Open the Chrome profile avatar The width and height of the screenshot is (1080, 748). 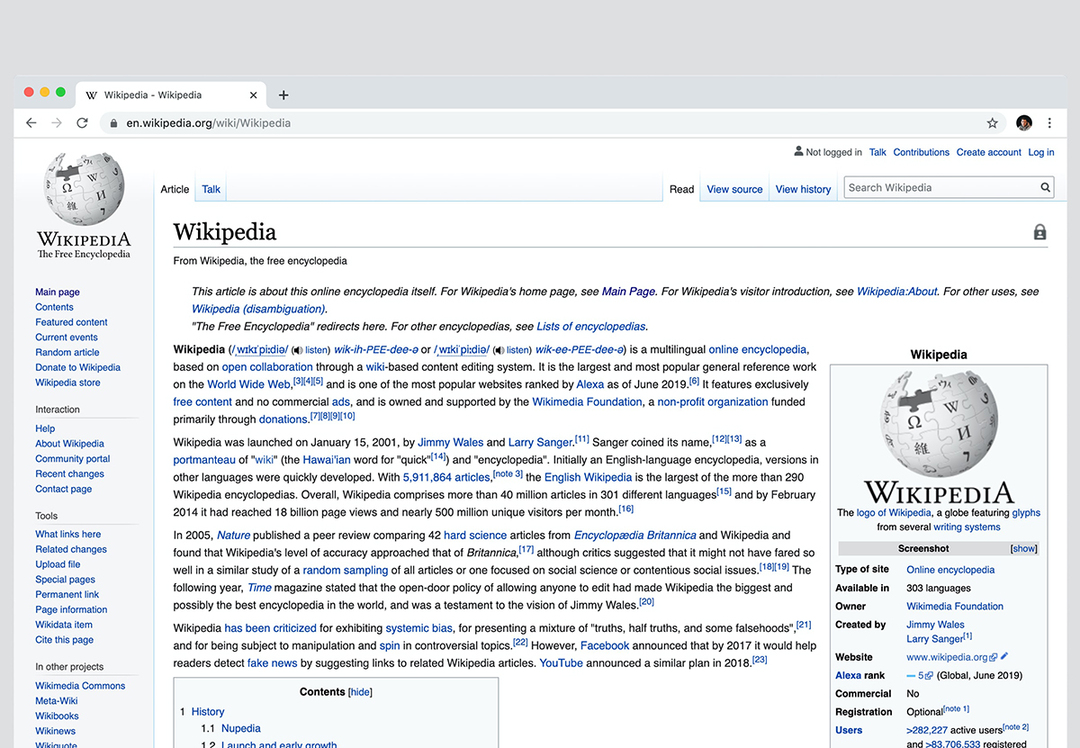pos(1023,123)
